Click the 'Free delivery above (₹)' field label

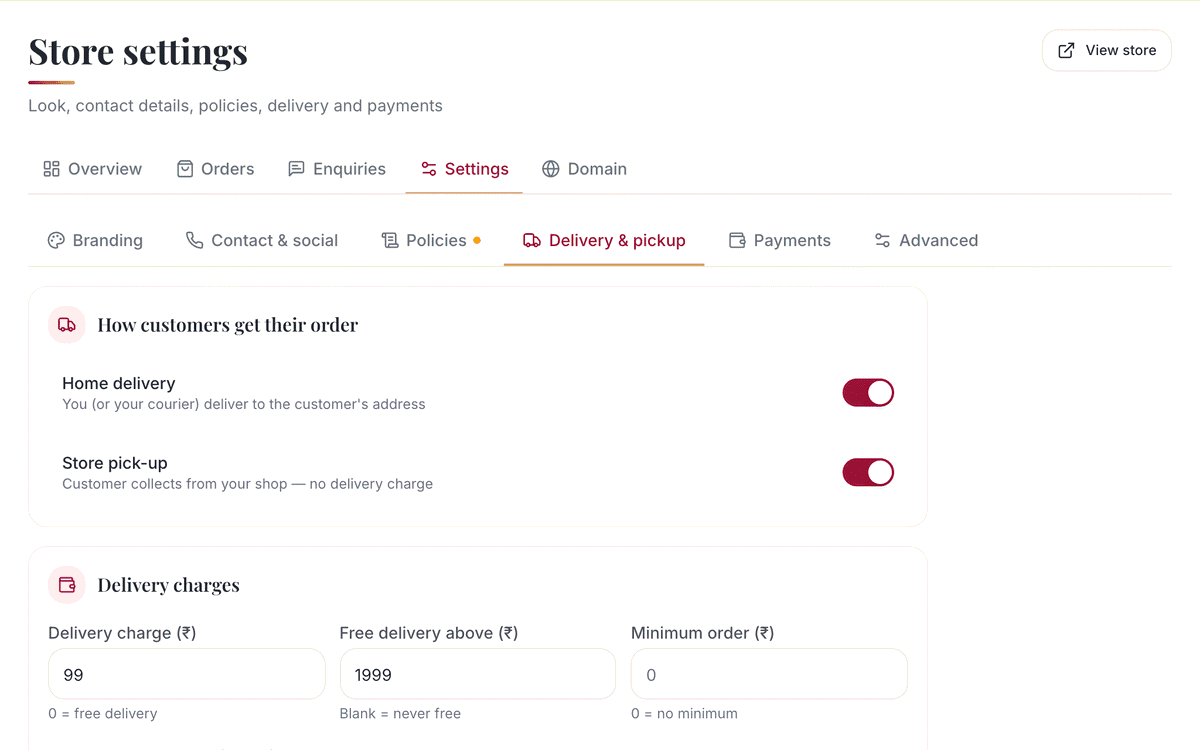[x=429, y=633]
